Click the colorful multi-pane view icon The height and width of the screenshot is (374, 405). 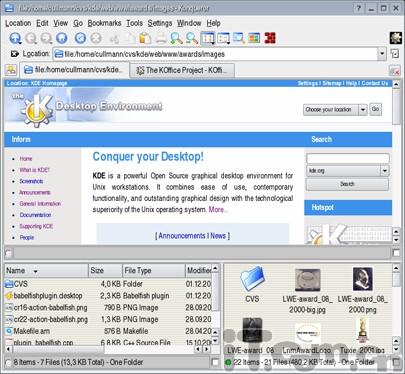pyautogui.click(x=254, y=38)
